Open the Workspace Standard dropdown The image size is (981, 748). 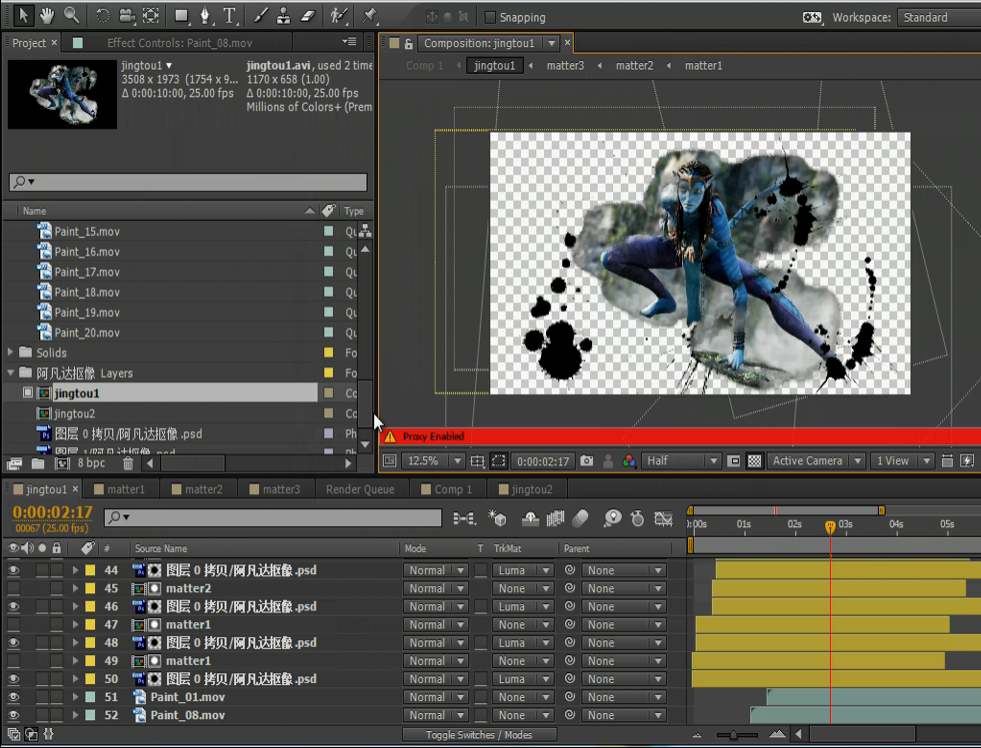coord(938,18)
